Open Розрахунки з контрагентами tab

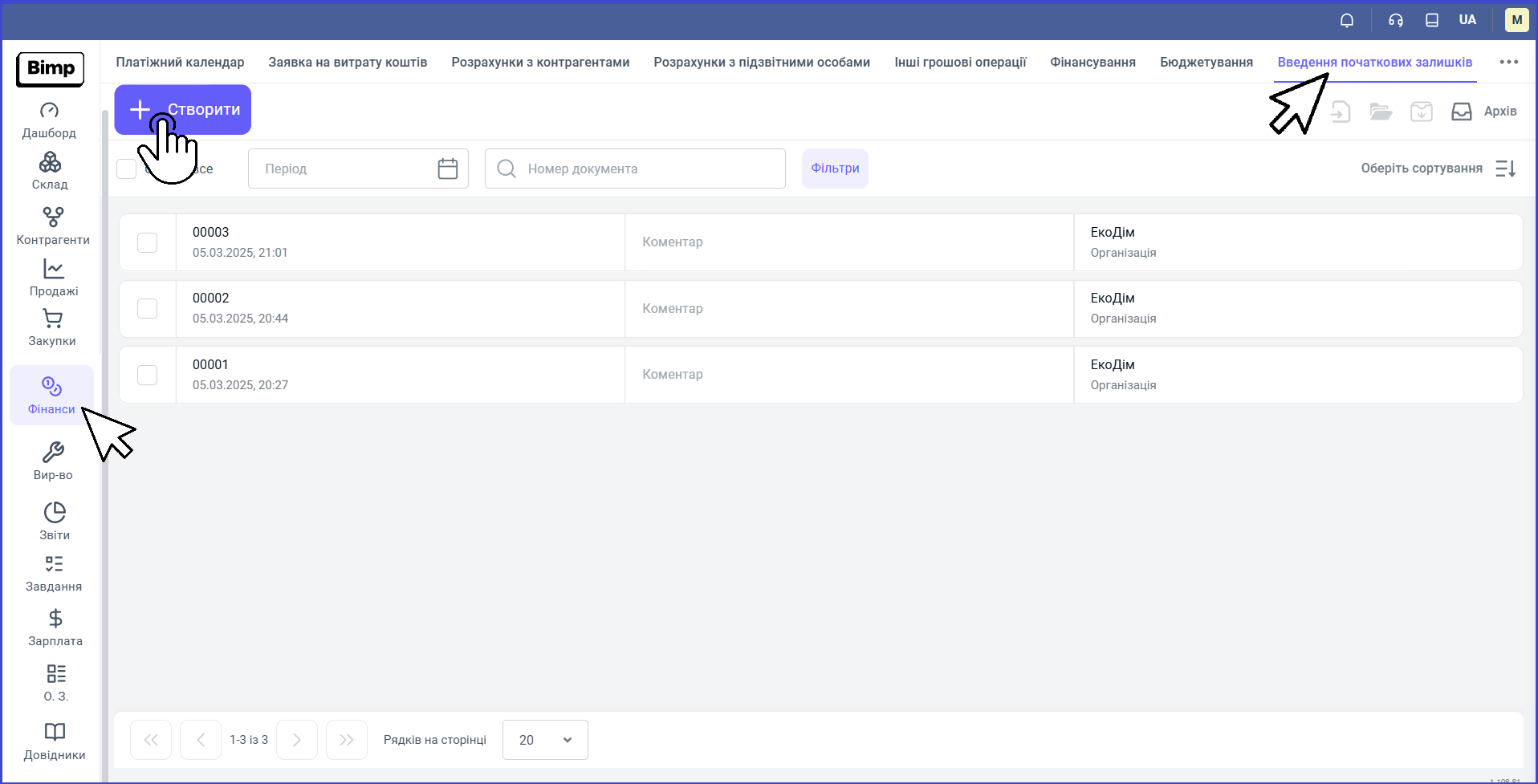540,62
